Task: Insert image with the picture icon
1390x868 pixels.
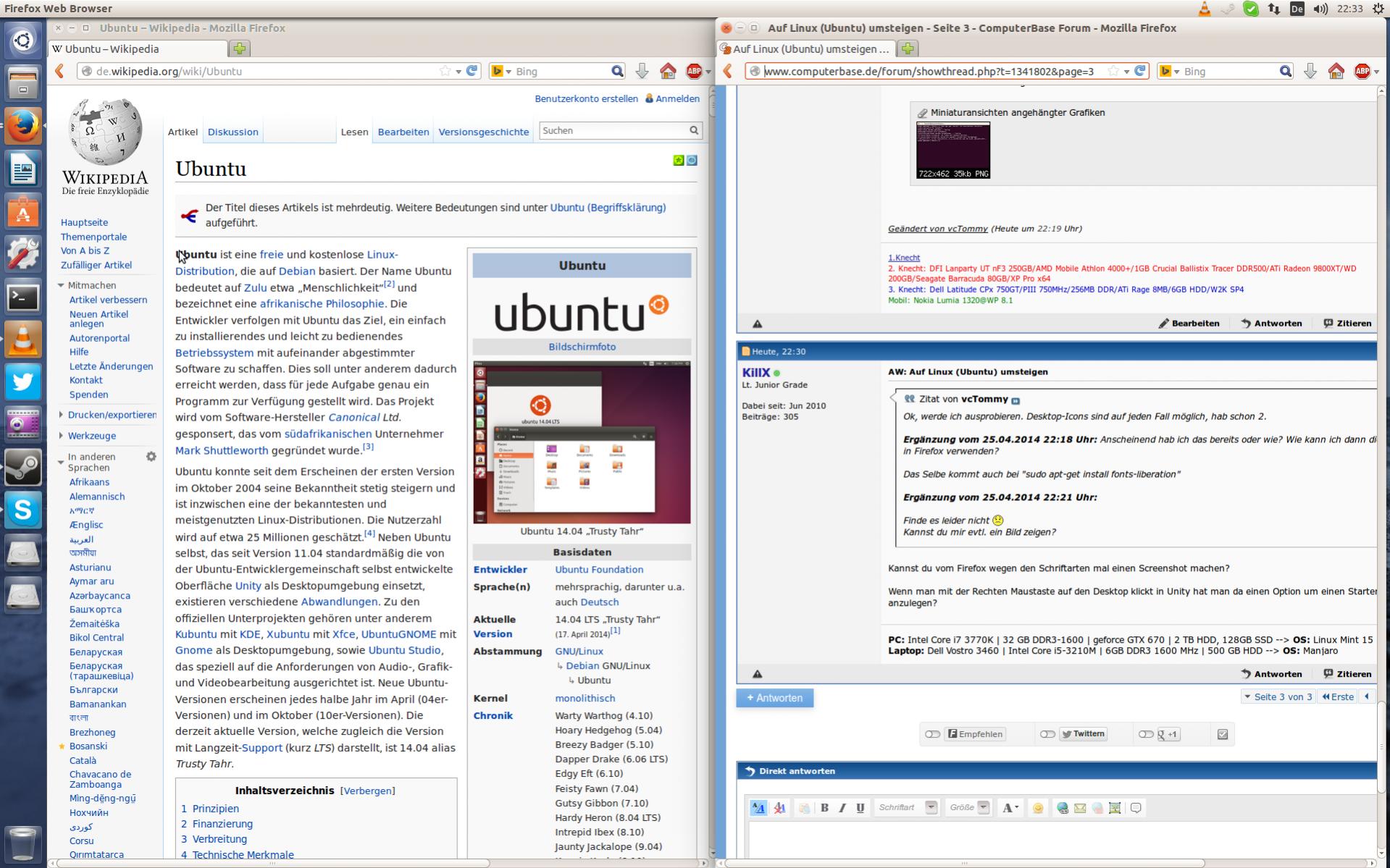Action: pyautogui.click(x=1115, y=808)
